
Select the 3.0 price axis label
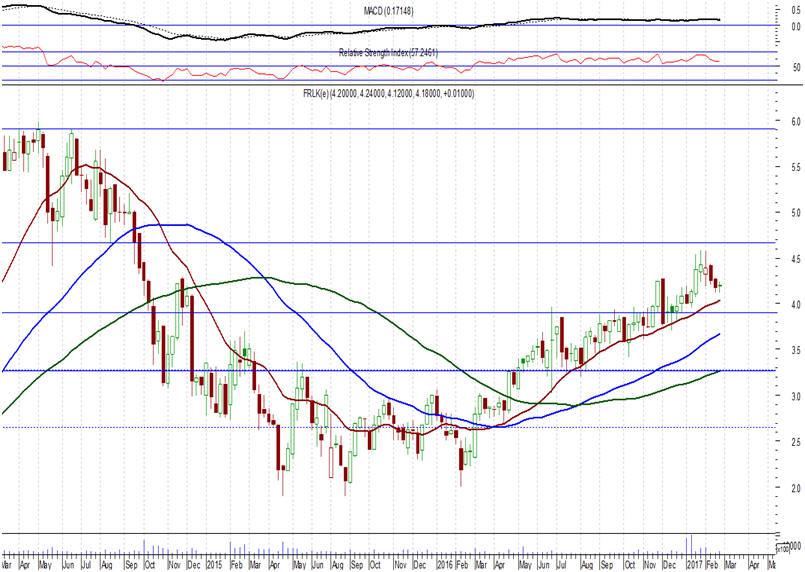(x=796, y=396)
